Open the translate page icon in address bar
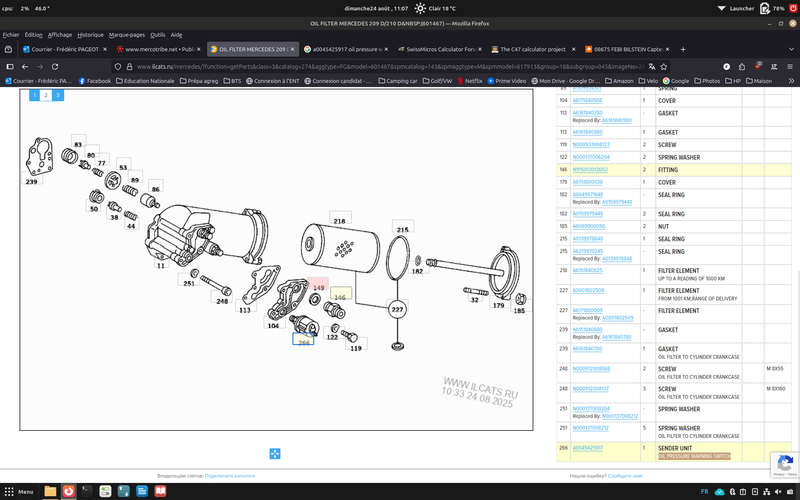Screen dimensions: 800x500 (x=652, y=66)
